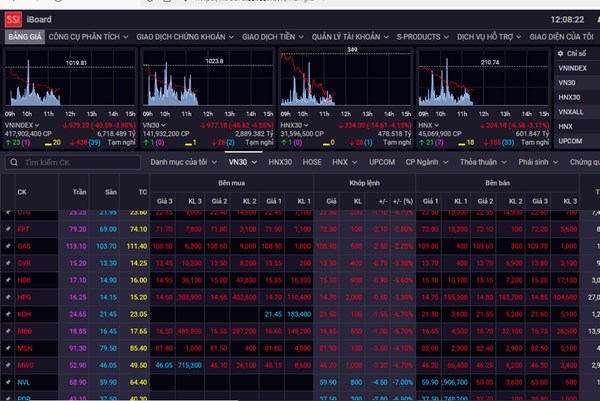Open the MWG stock symbol

coord(25,365)
